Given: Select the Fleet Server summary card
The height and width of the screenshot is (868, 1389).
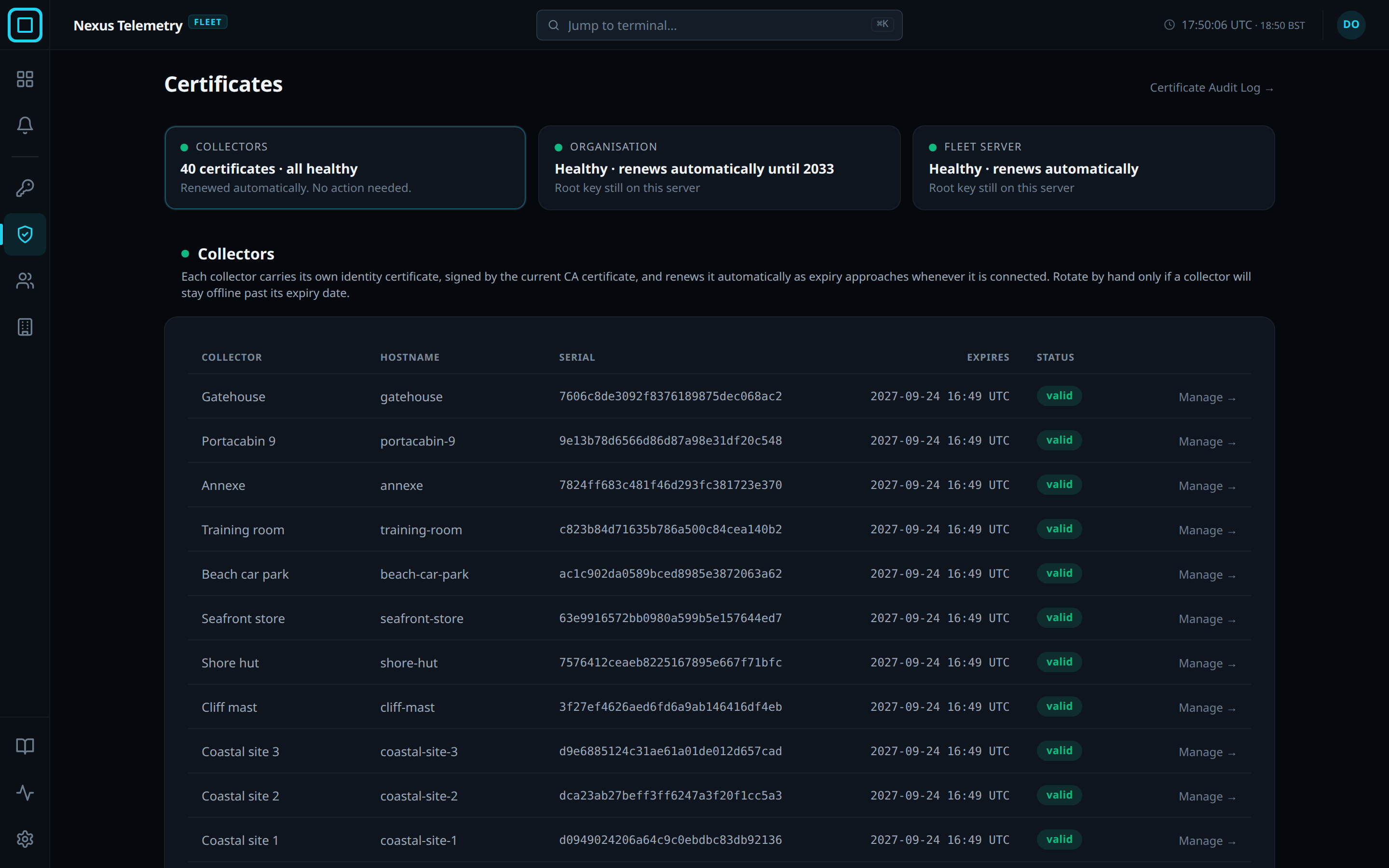Looking at the screenshot, I should [1093, 168].
